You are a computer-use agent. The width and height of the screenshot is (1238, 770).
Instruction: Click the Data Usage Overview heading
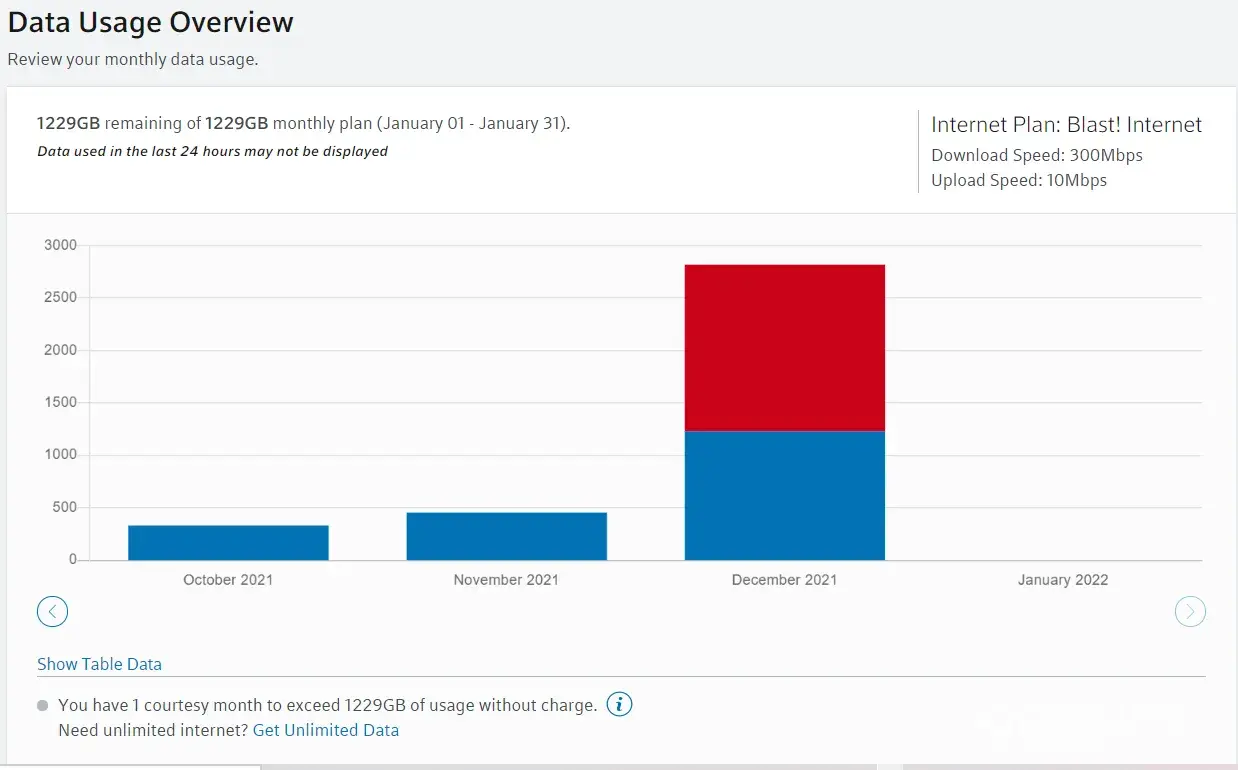151,22
